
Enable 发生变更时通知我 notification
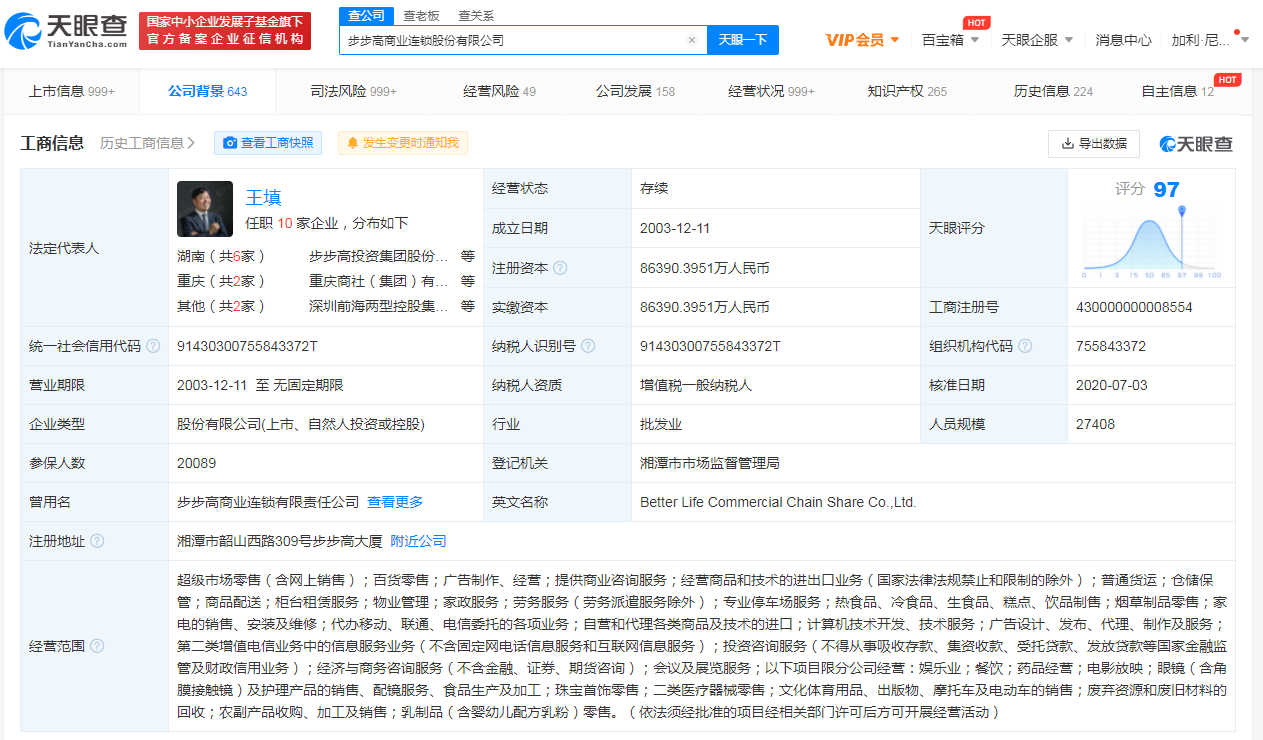pyautogui.click(x=402, y=143)
